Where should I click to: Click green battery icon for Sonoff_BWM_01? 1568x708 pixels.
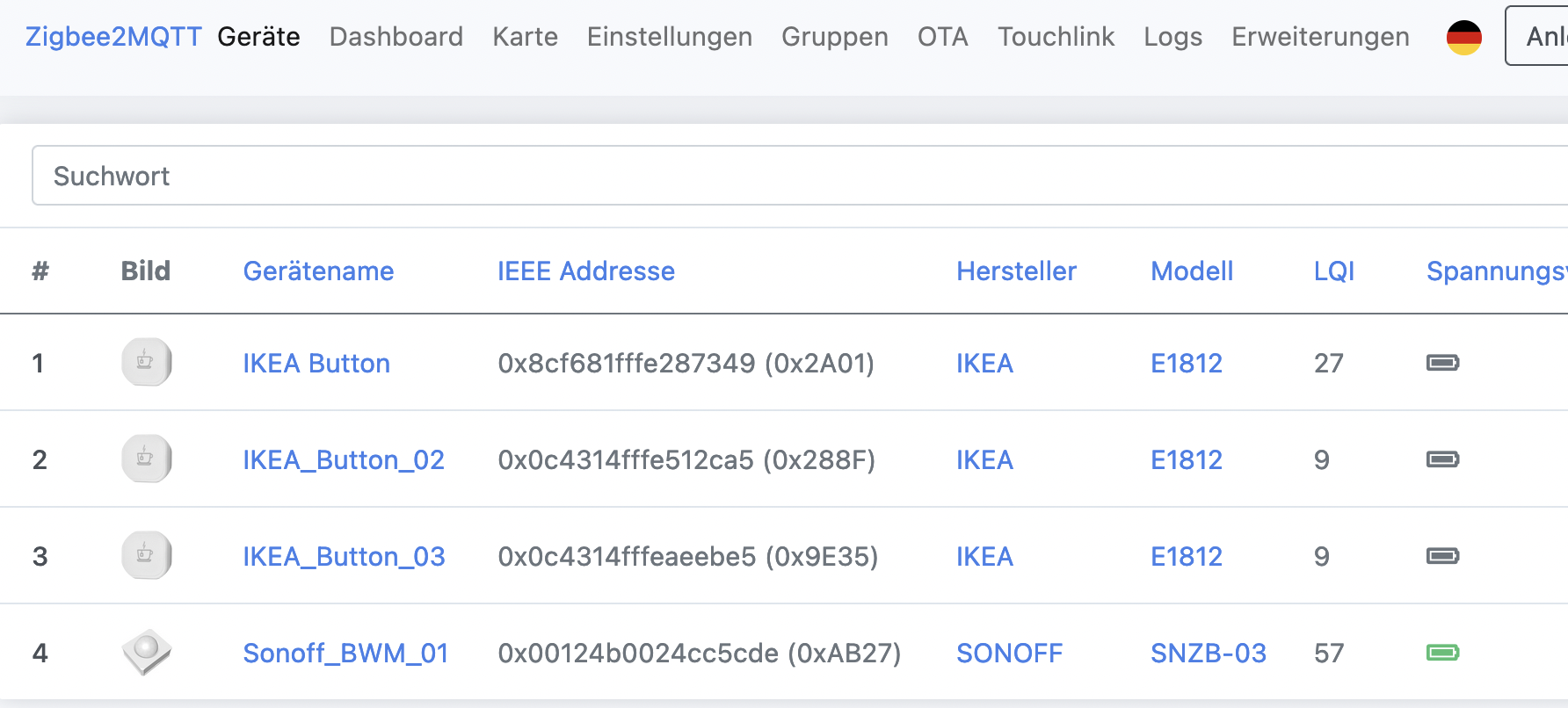click(x=1442, y=653)
